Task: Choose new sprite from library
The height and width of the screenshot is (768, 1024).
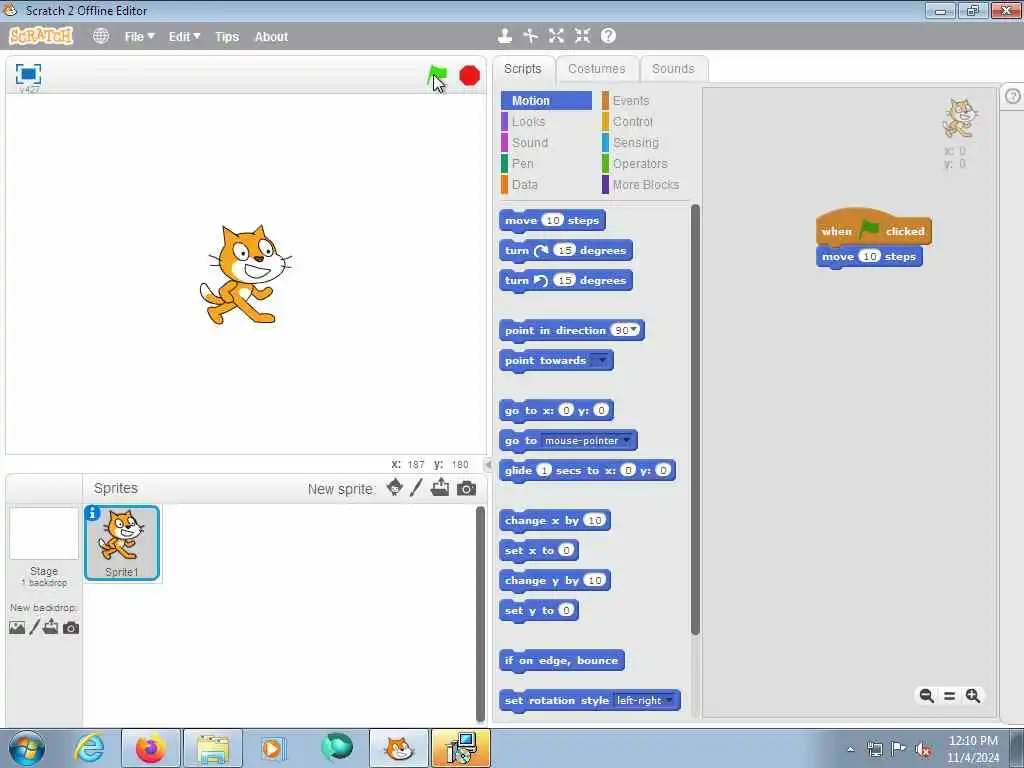Action: coord(394,487)
